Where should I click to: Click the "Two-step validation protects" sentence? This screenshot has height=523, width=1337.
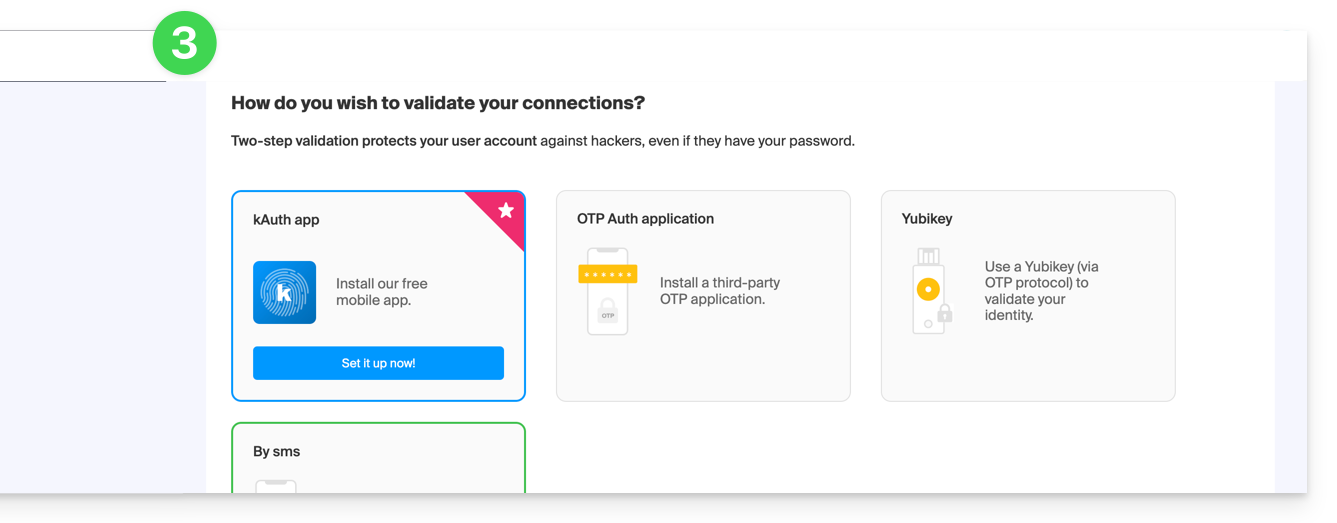384,141
